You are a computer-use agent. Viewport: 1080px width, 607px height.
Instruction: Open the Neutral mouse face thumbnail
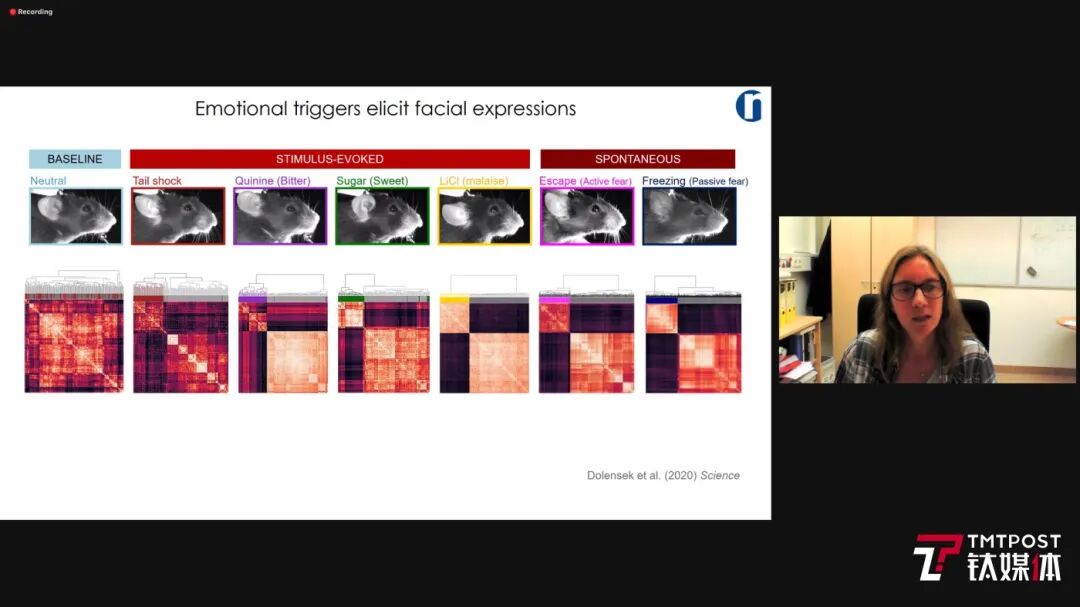click(x=76, y=216)
